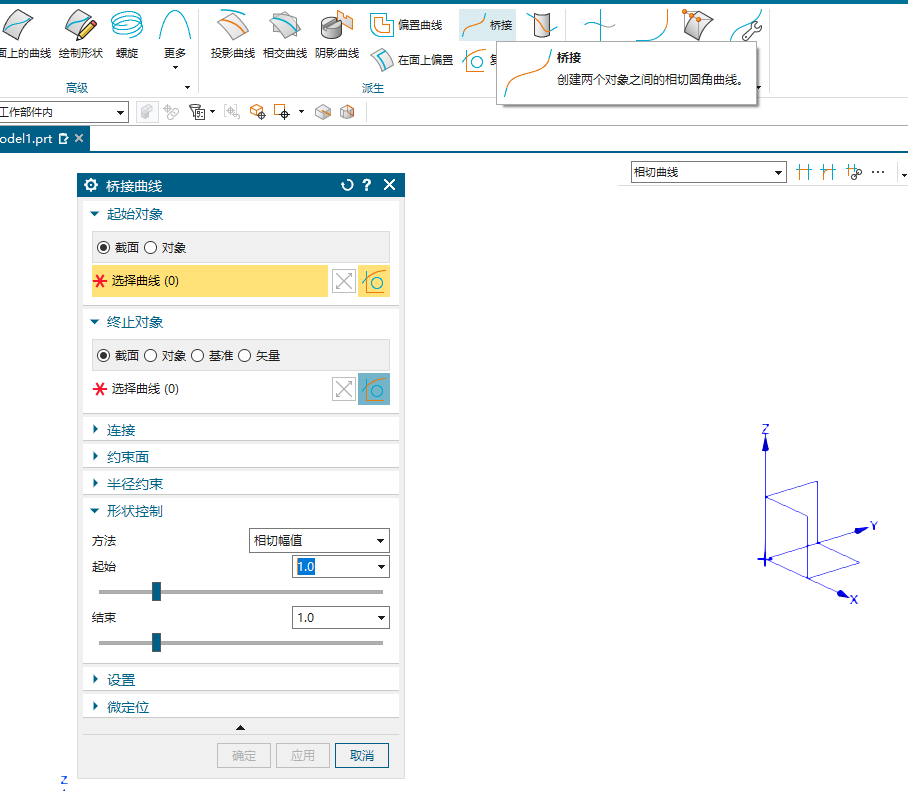Click the grey box with orange line icon
The width and height of the screenshot is (908, 791).
tap(323, 112)
